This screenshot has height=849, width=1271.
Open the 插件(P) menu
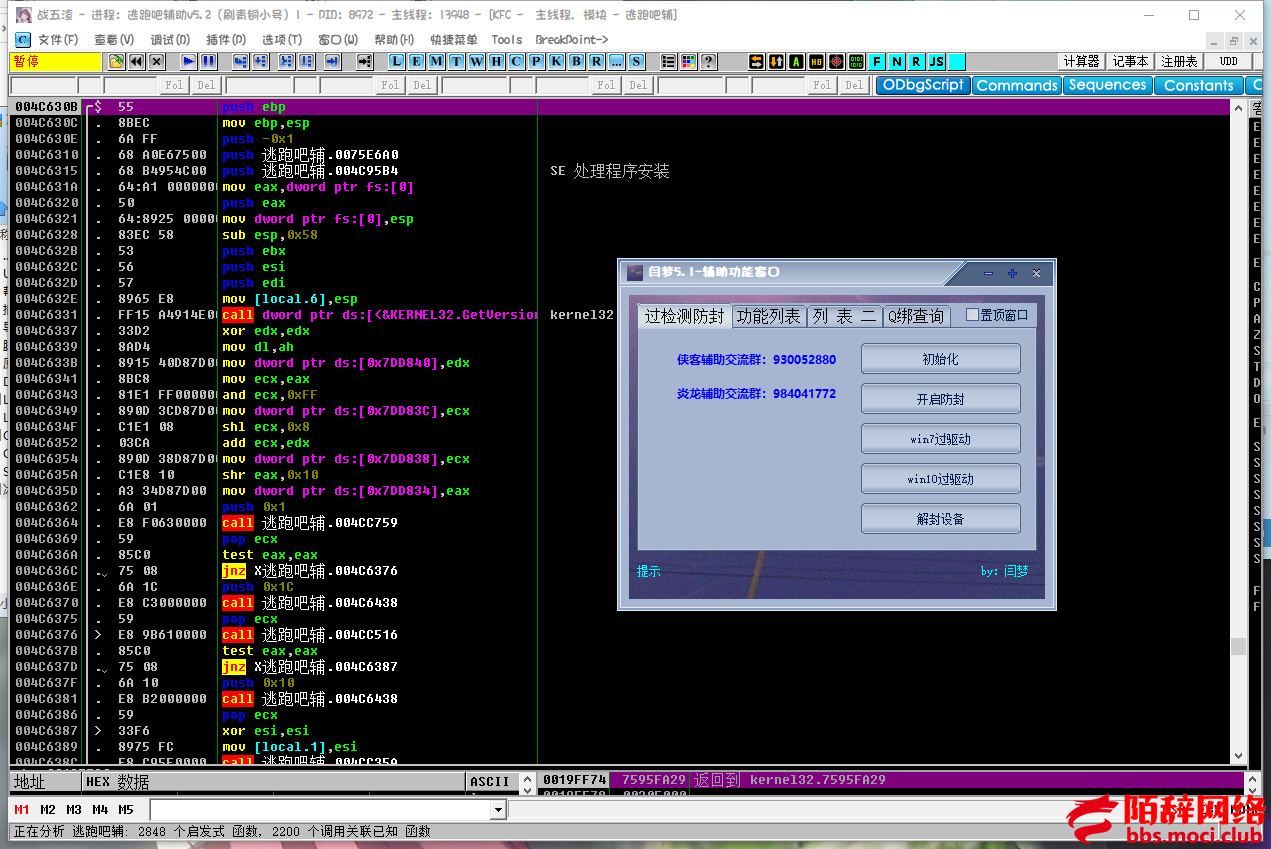click(x=226, y=39)
